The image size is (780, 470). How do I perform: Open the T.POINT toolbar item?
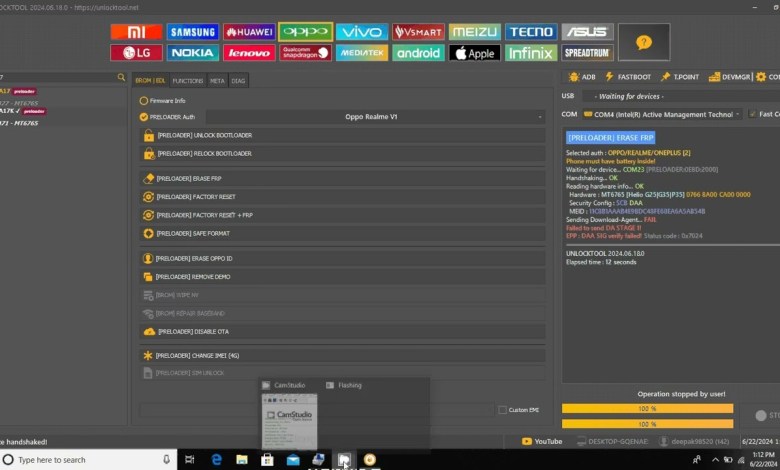click(x=680, y=77)
